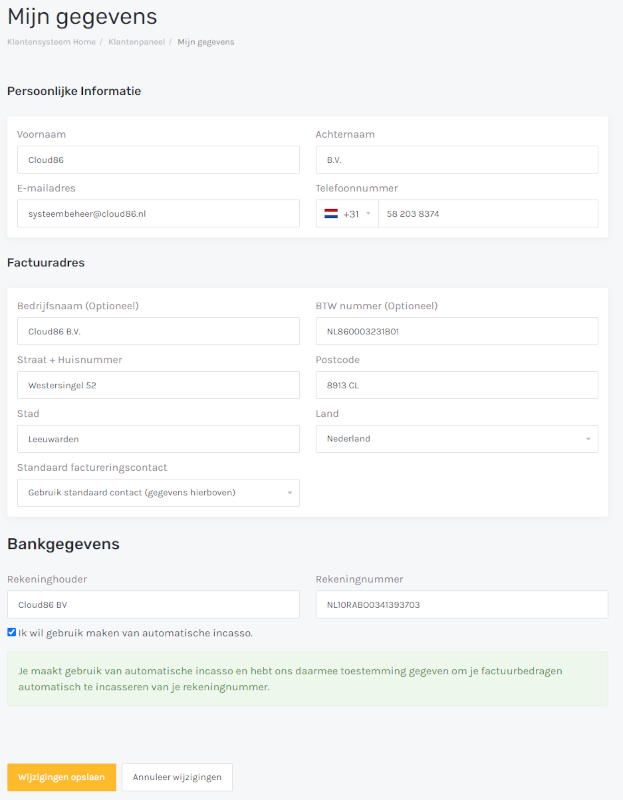This screenshot has height=800, width=623.
Task: Click Wijzigingen opslaan button
Action: 62,777
